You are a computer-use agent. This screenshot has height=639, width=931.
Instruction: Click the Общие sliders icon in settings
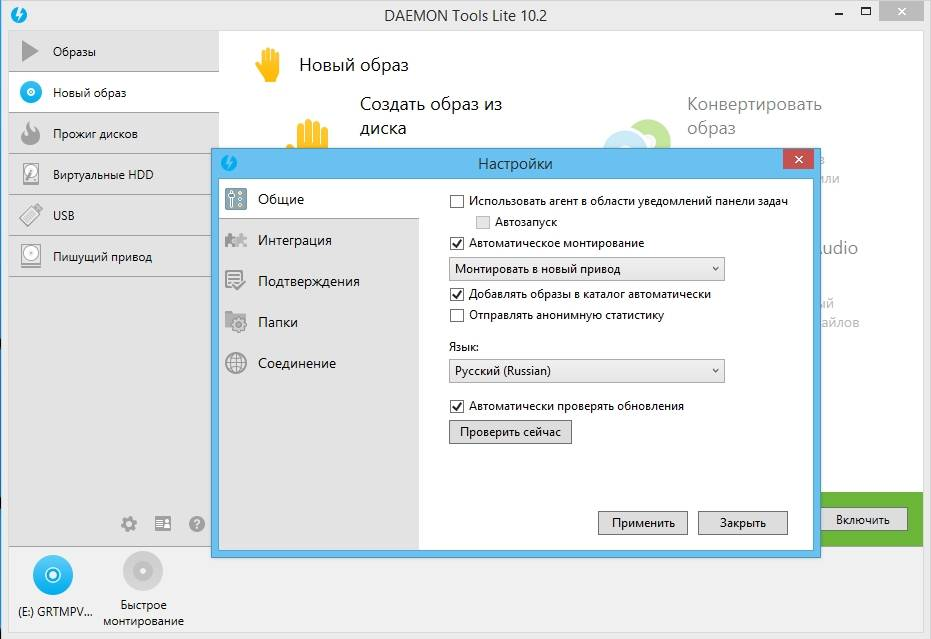[x=236, y=199]
